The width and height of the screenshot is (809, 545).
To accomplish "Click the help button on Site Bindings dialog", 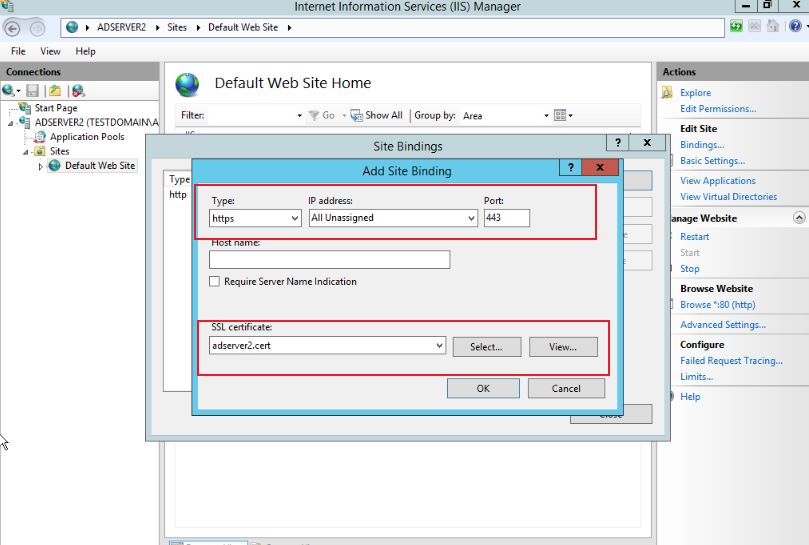I will (x=618, y=143).
